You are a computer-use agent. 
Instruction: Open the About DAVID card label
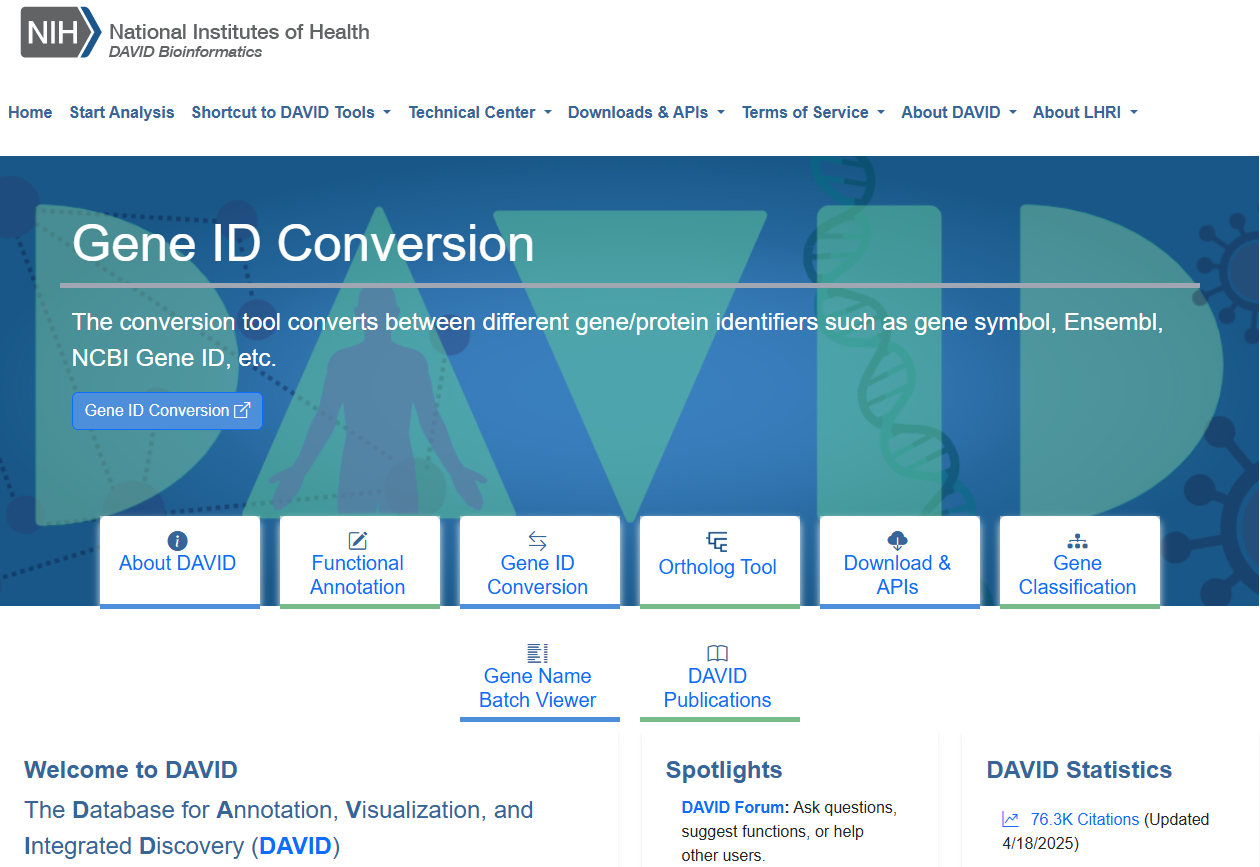pyautogui.click(x=178, y=564)
